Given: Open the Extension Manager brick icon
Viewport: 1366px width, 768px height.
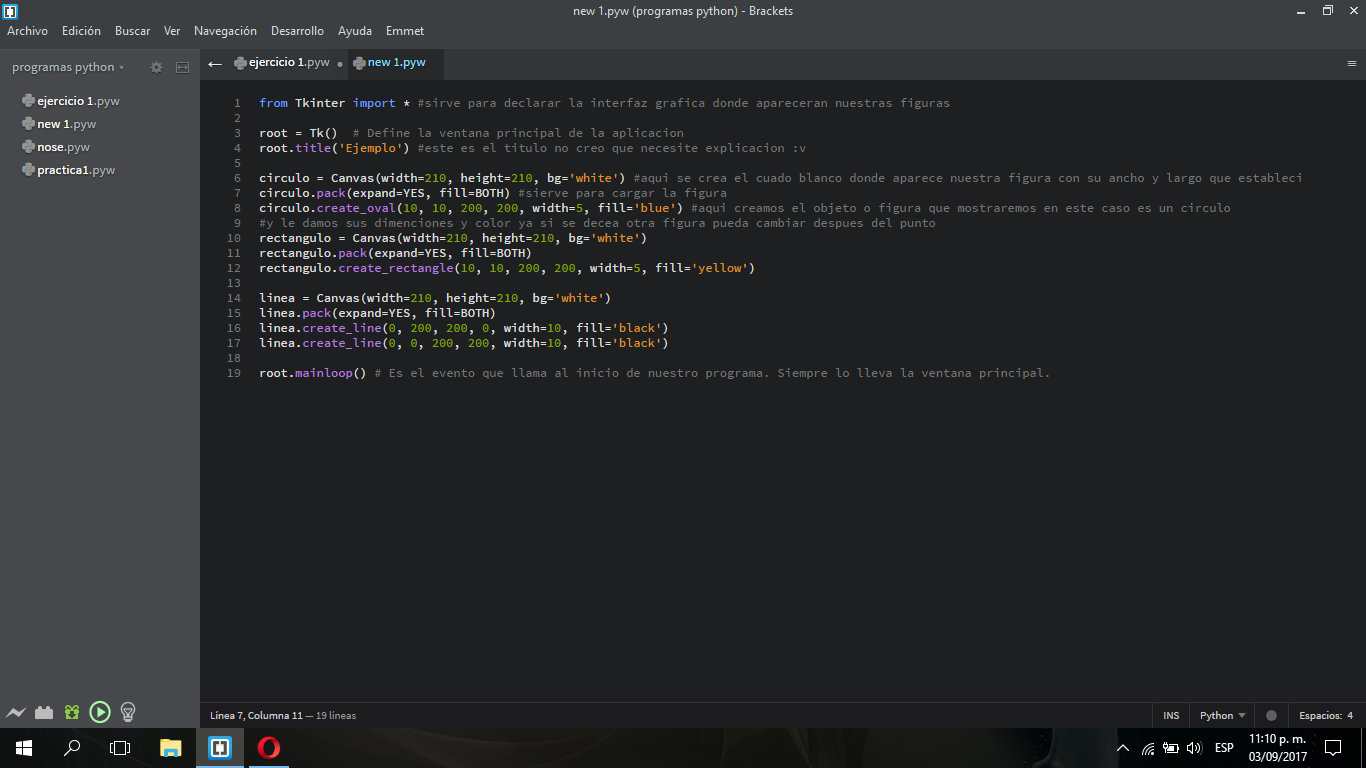Looking at the screenshot, I should pos(44,712).
